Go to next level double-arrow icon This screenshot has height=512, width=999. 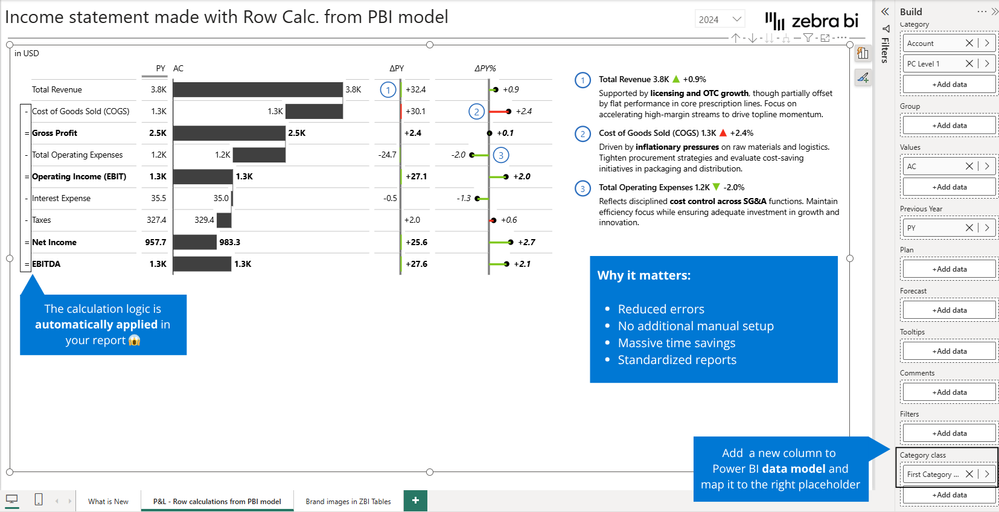pos(770,38)
